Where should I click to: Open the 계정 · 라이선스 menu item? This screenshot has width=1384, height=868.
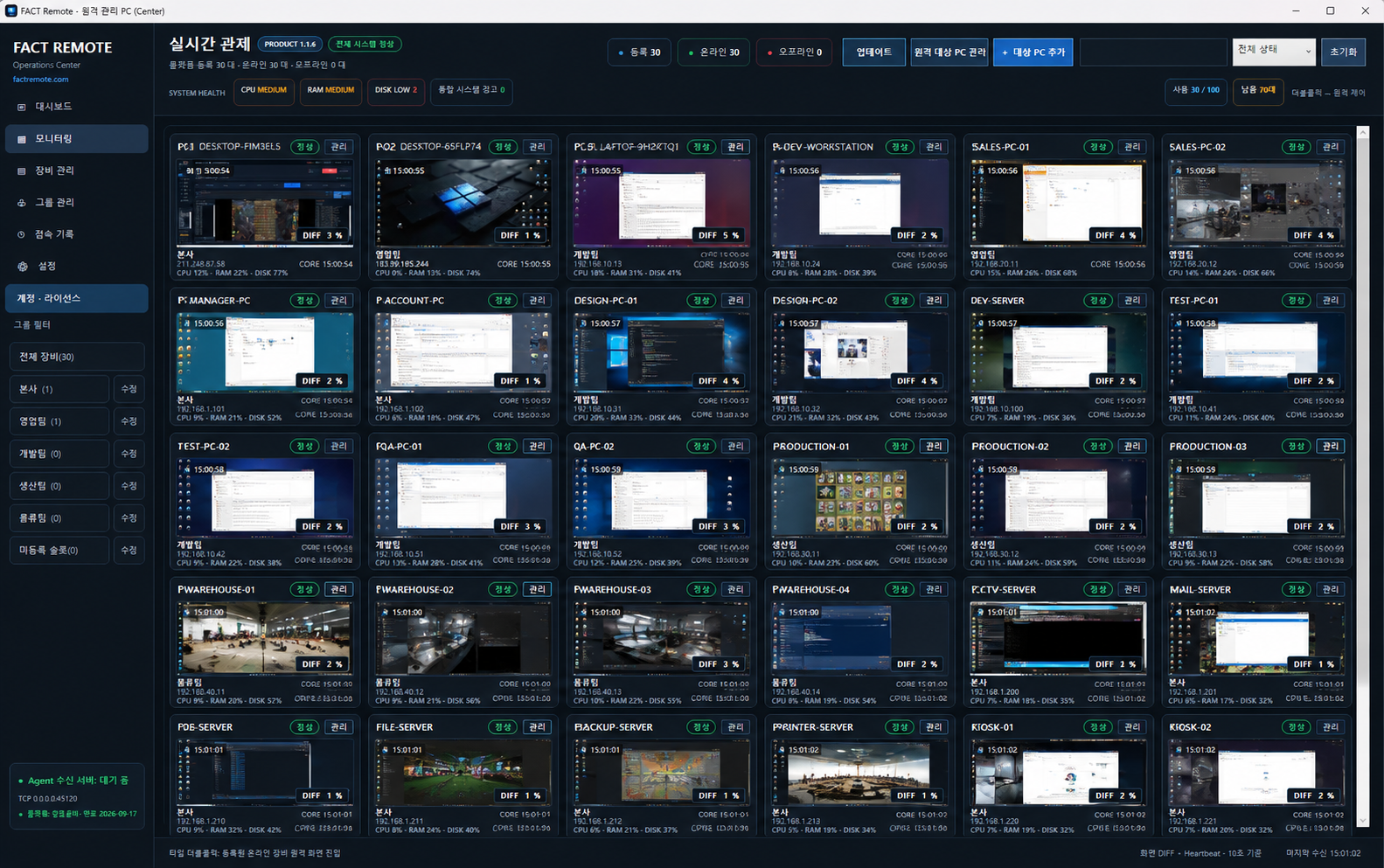tap(76, 298)
